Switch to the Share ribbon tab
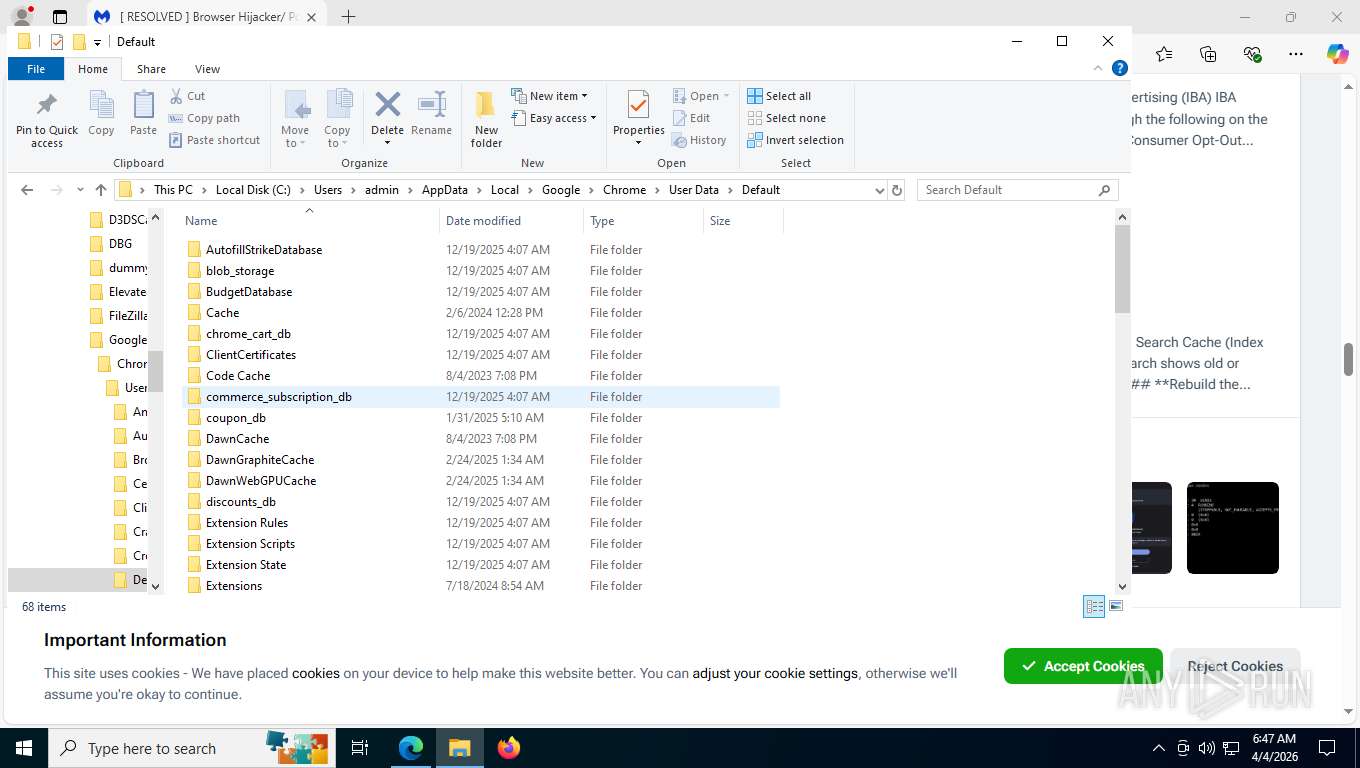This screenshot has height=768, width=1360. 151,69
